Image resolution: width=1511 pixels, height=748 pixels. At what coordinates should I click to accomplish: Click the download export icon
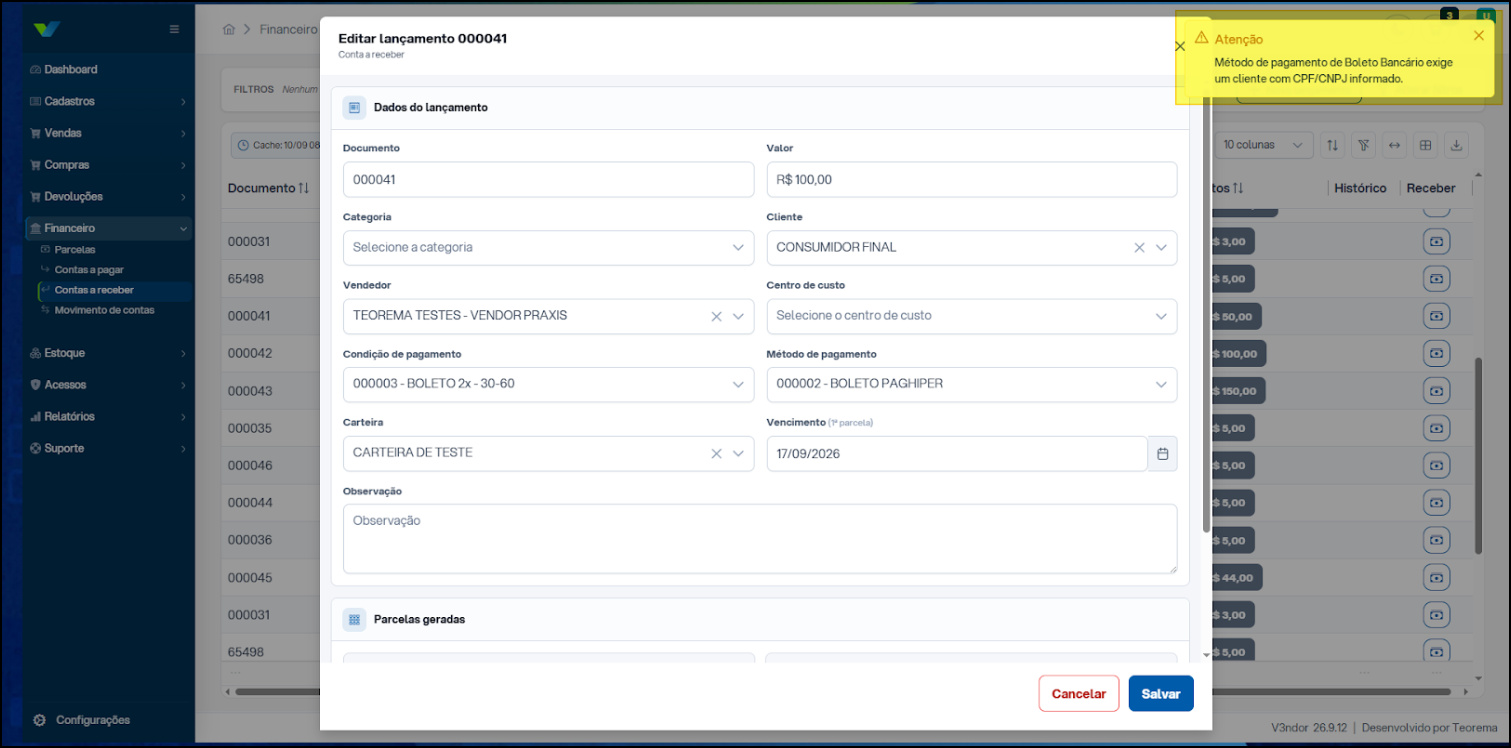click(1457, 145)
